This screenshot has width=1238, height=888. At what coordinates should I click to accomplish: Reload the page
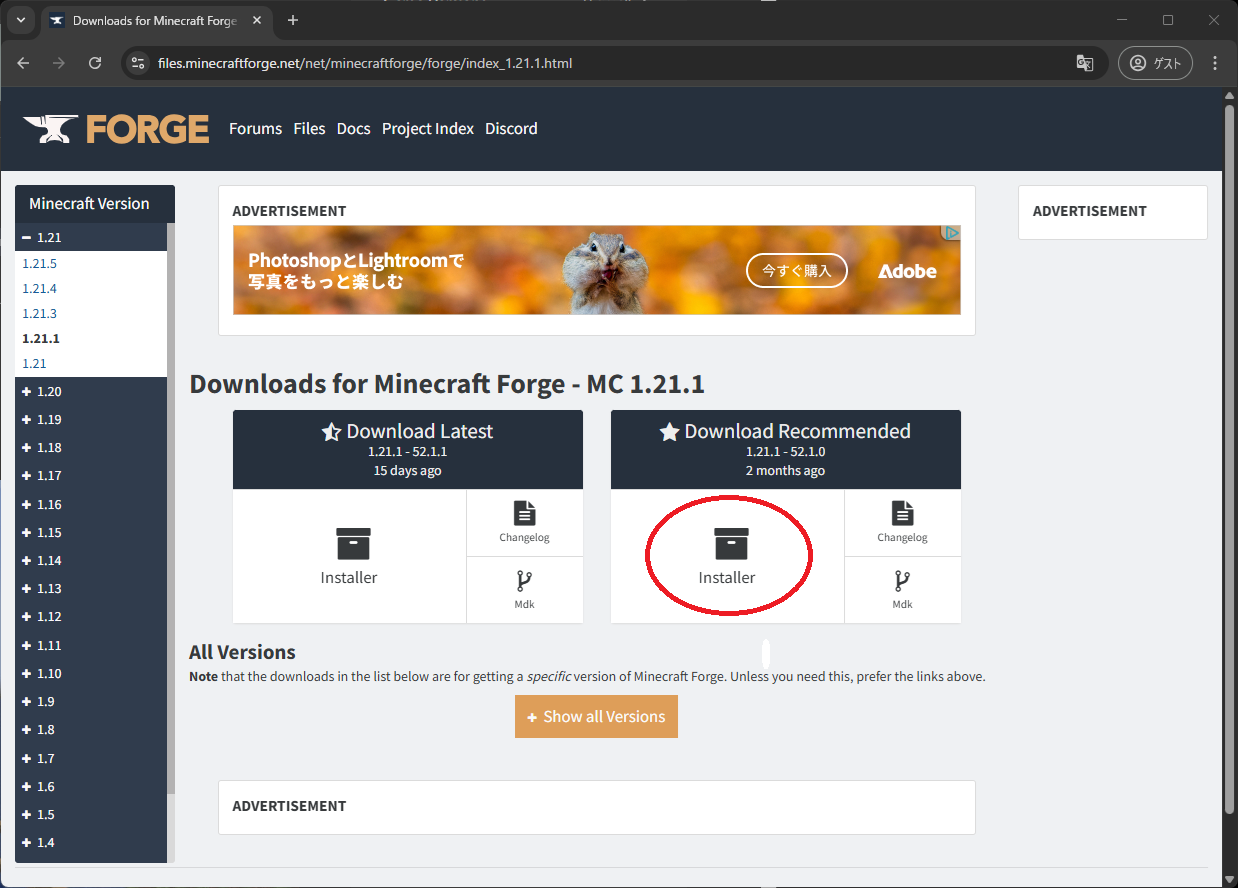(95, 63)
